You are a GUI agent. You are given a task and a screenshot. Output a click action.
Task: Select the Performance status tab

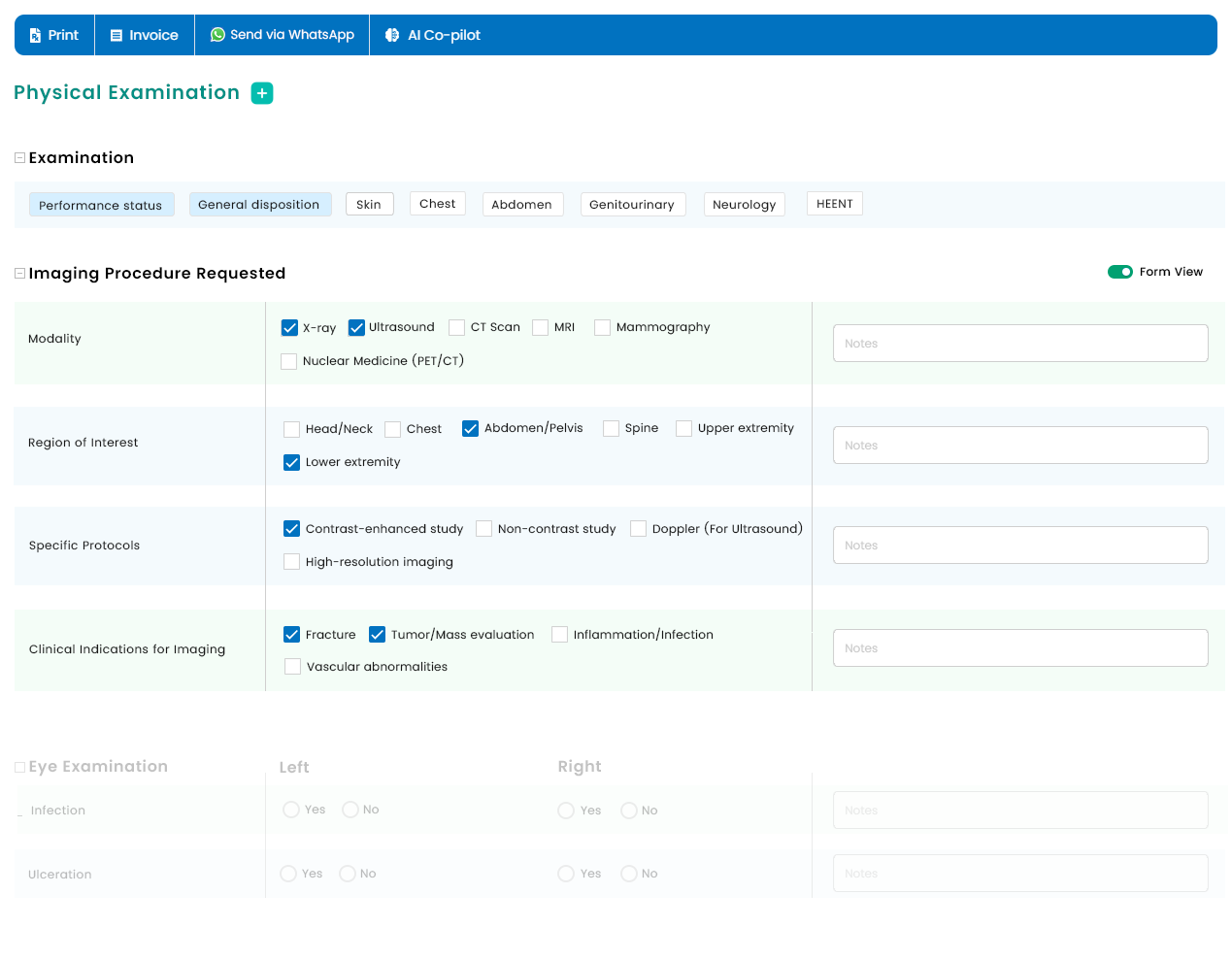pyautogui.click(x=102, y=205)
